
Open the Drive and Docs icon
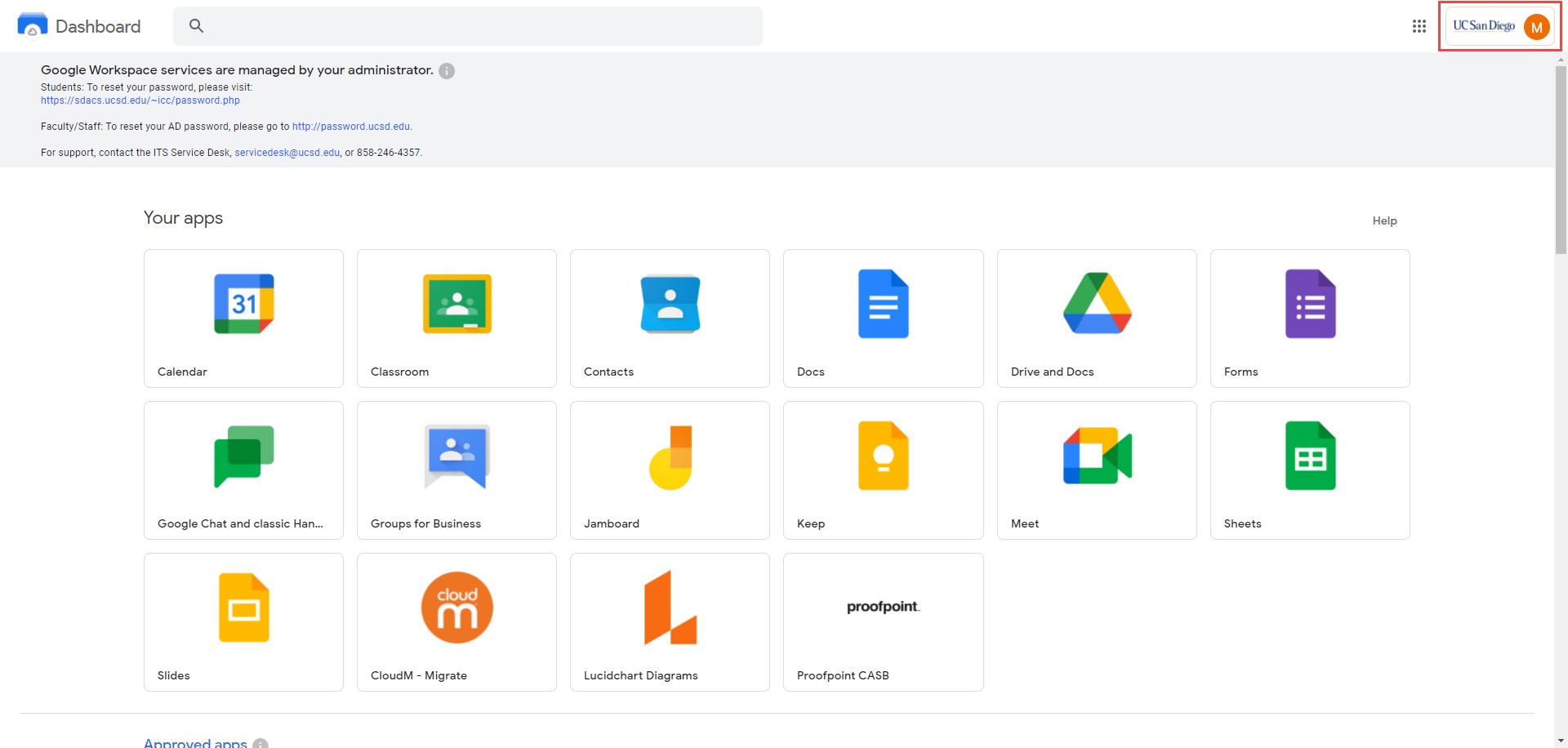tap(1097, 303)
